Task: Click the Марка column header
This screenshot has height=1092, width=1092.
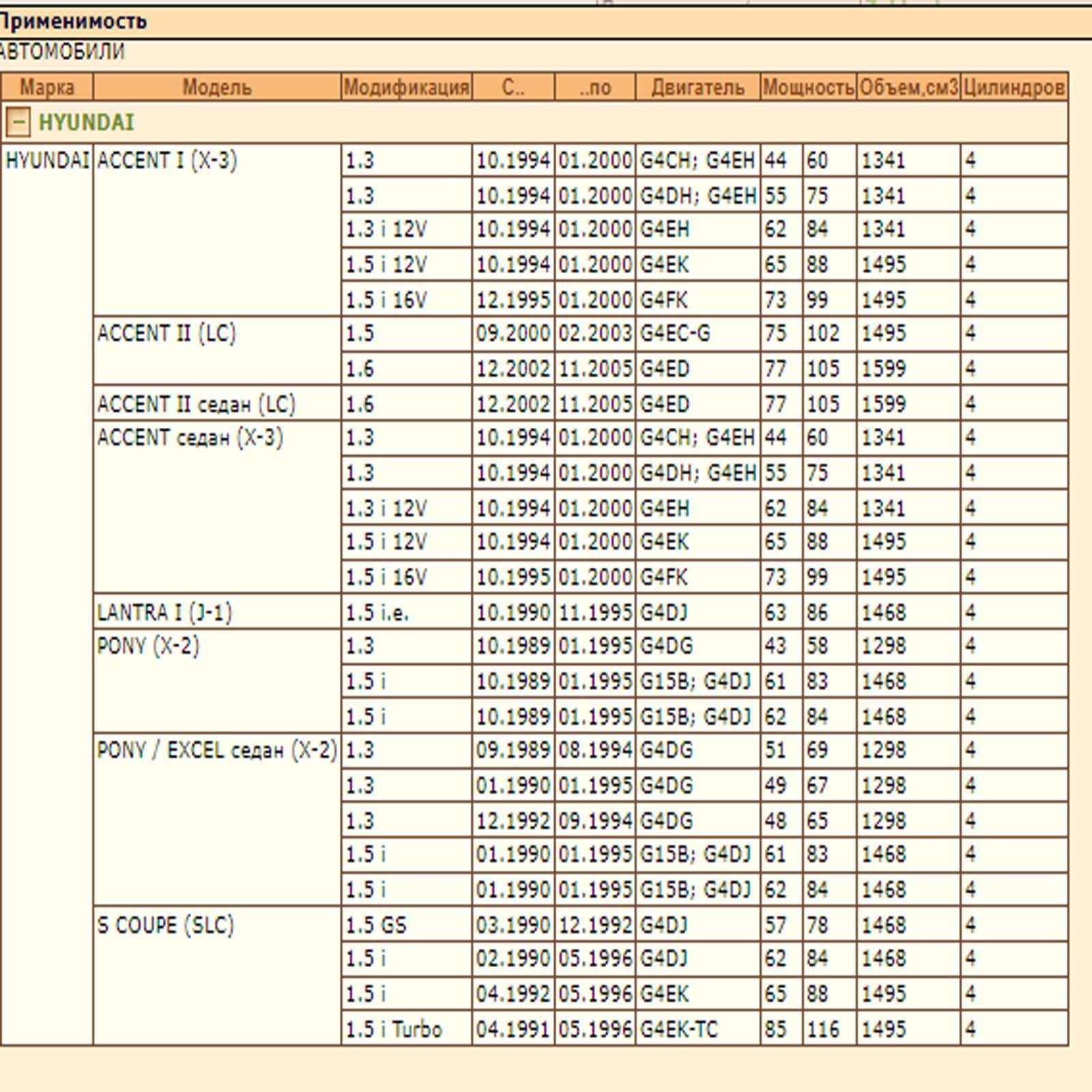Action: coord(46,87)
